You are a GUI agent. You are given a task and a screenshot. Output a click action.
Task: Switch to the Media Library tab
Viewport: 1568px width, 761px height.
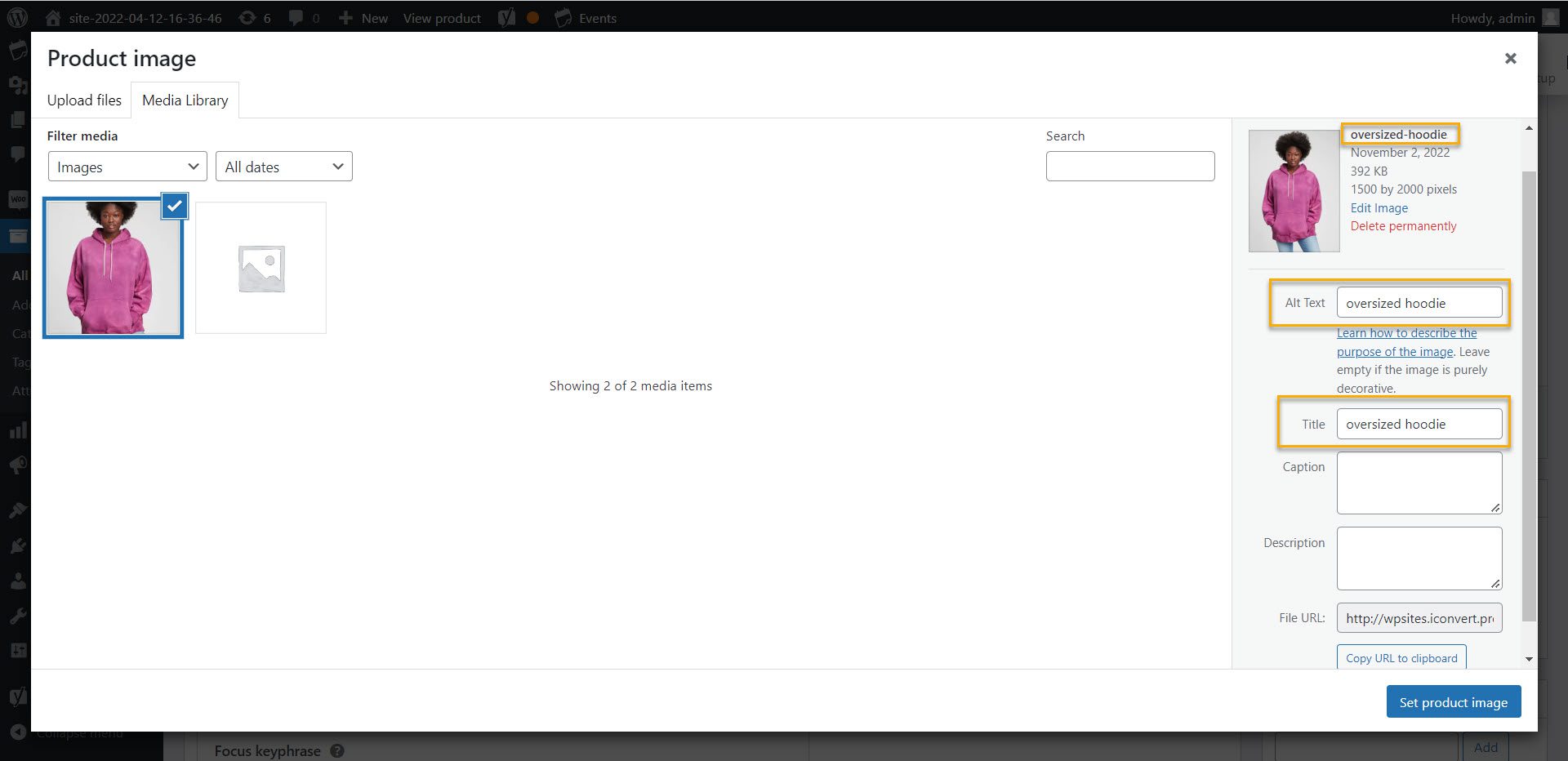coord(185,100)
